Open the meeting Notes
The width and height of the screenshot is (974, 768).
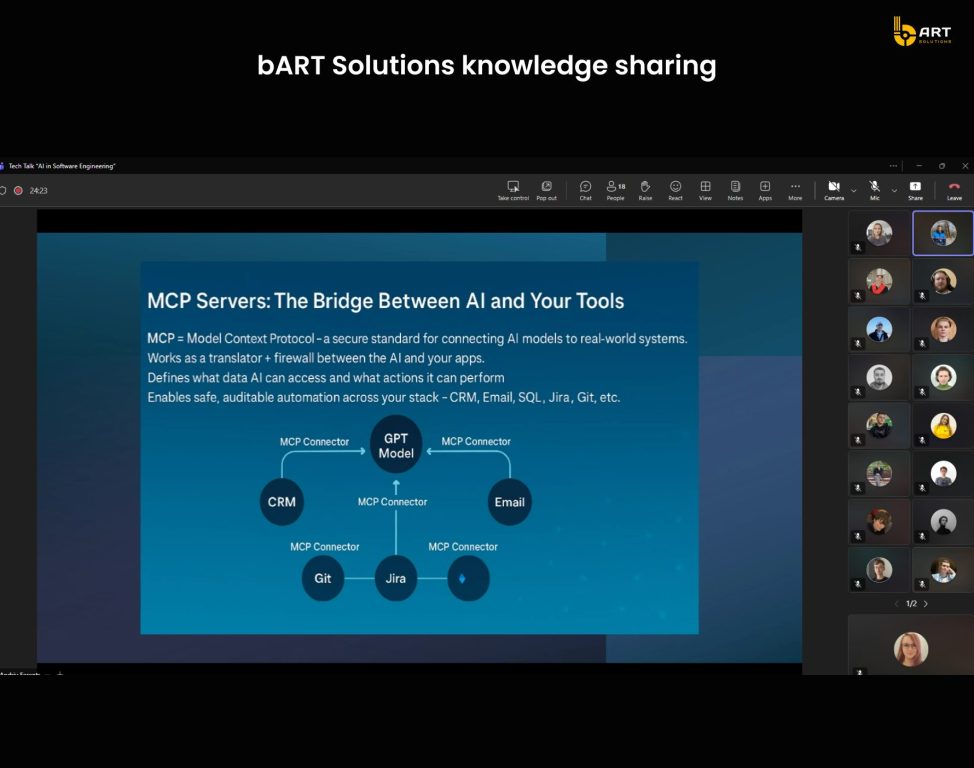[x=735, y=190]
